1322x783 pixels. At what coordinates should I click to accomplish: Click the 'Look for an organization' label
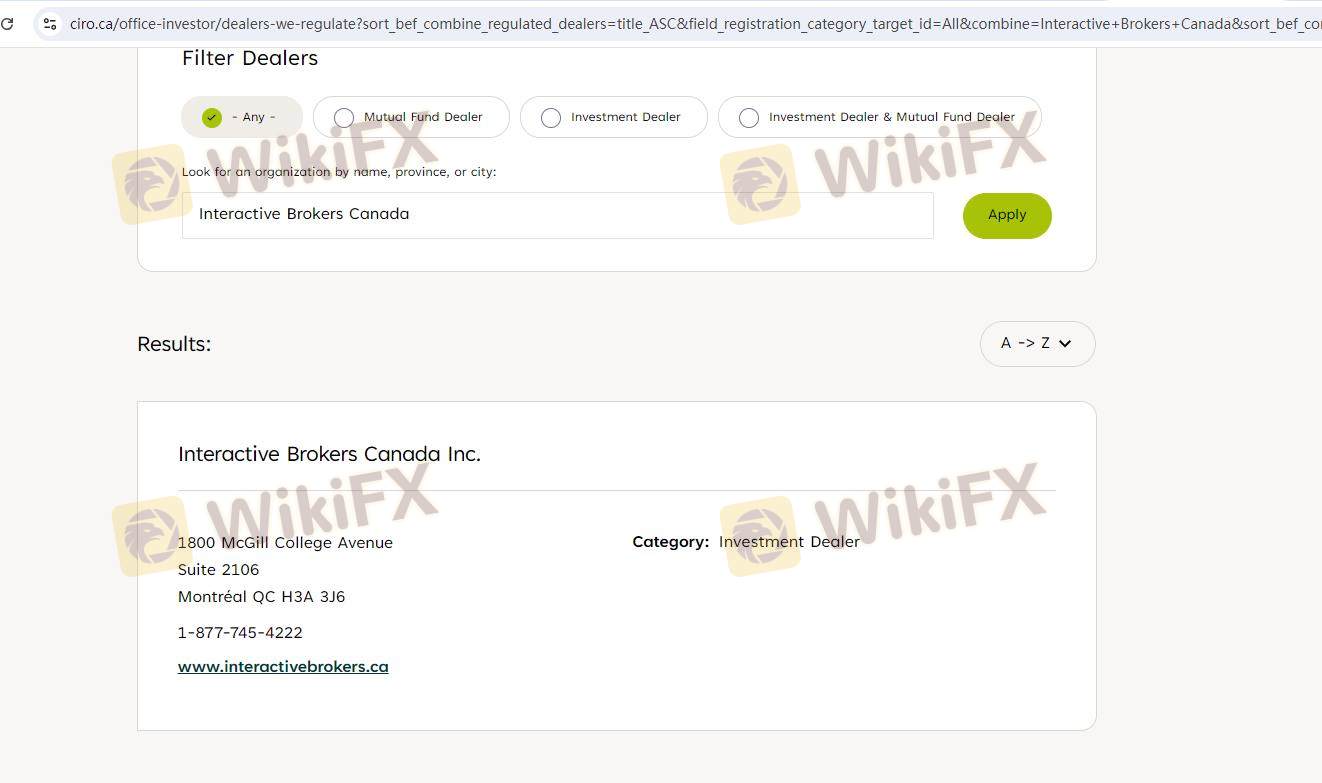tap(339, 172)
